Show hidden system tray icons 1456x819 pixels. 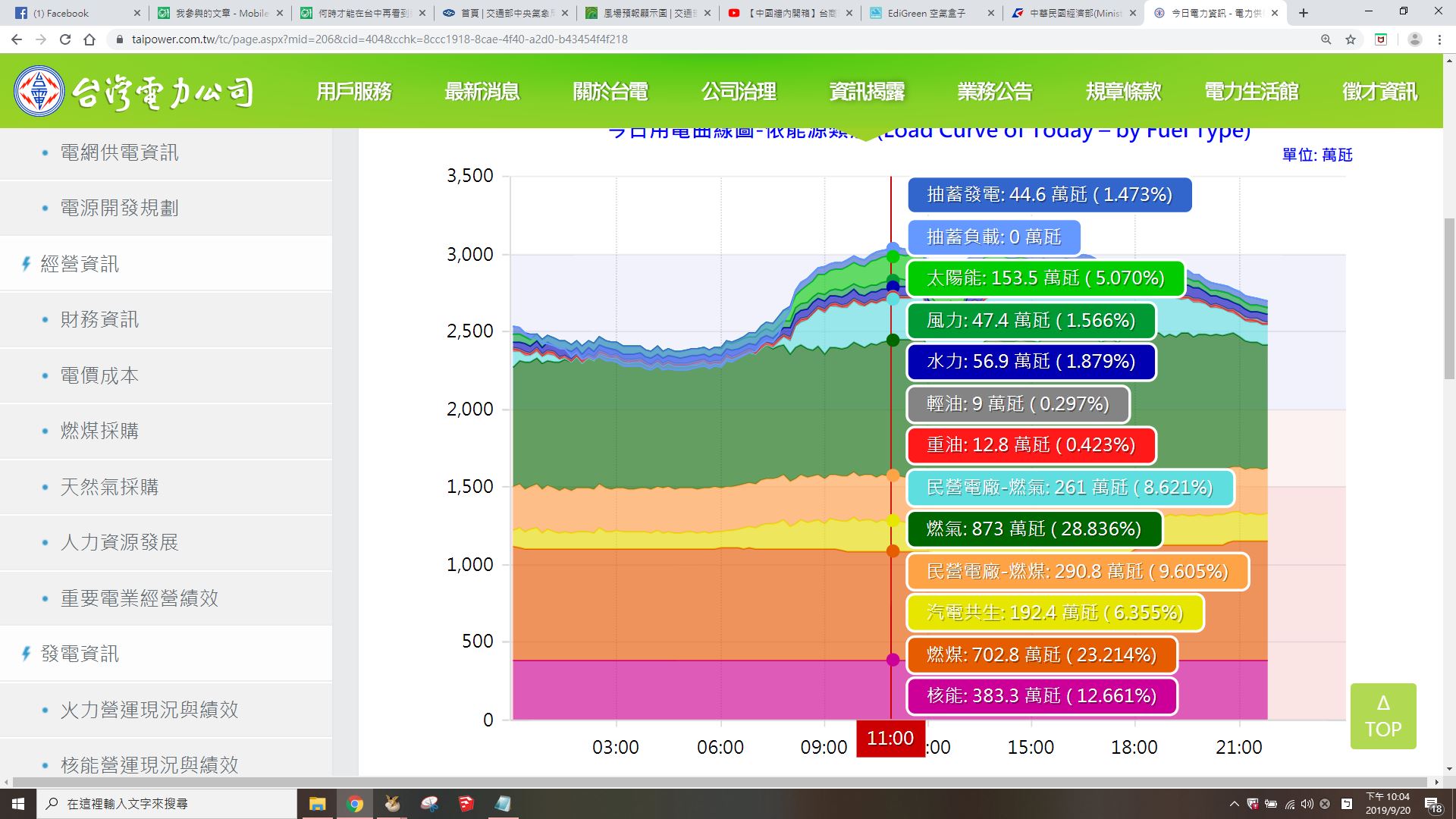tap(1234, 804)
